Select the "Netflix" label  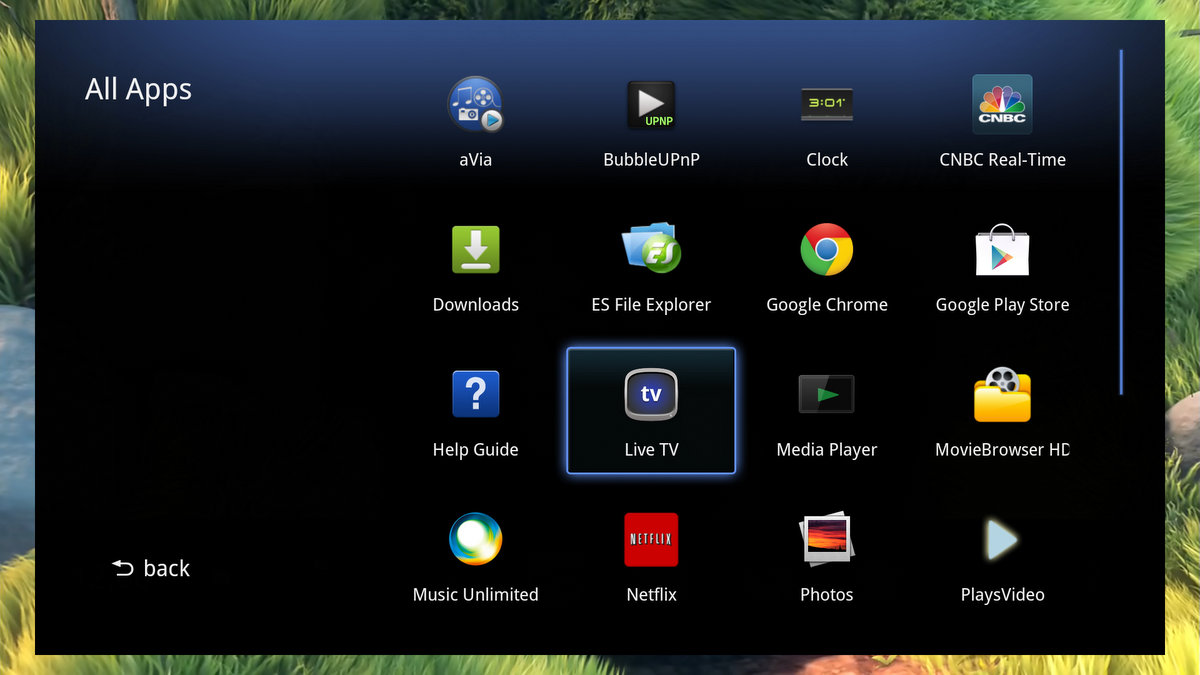pyautogui.click(x=651, y=594)
